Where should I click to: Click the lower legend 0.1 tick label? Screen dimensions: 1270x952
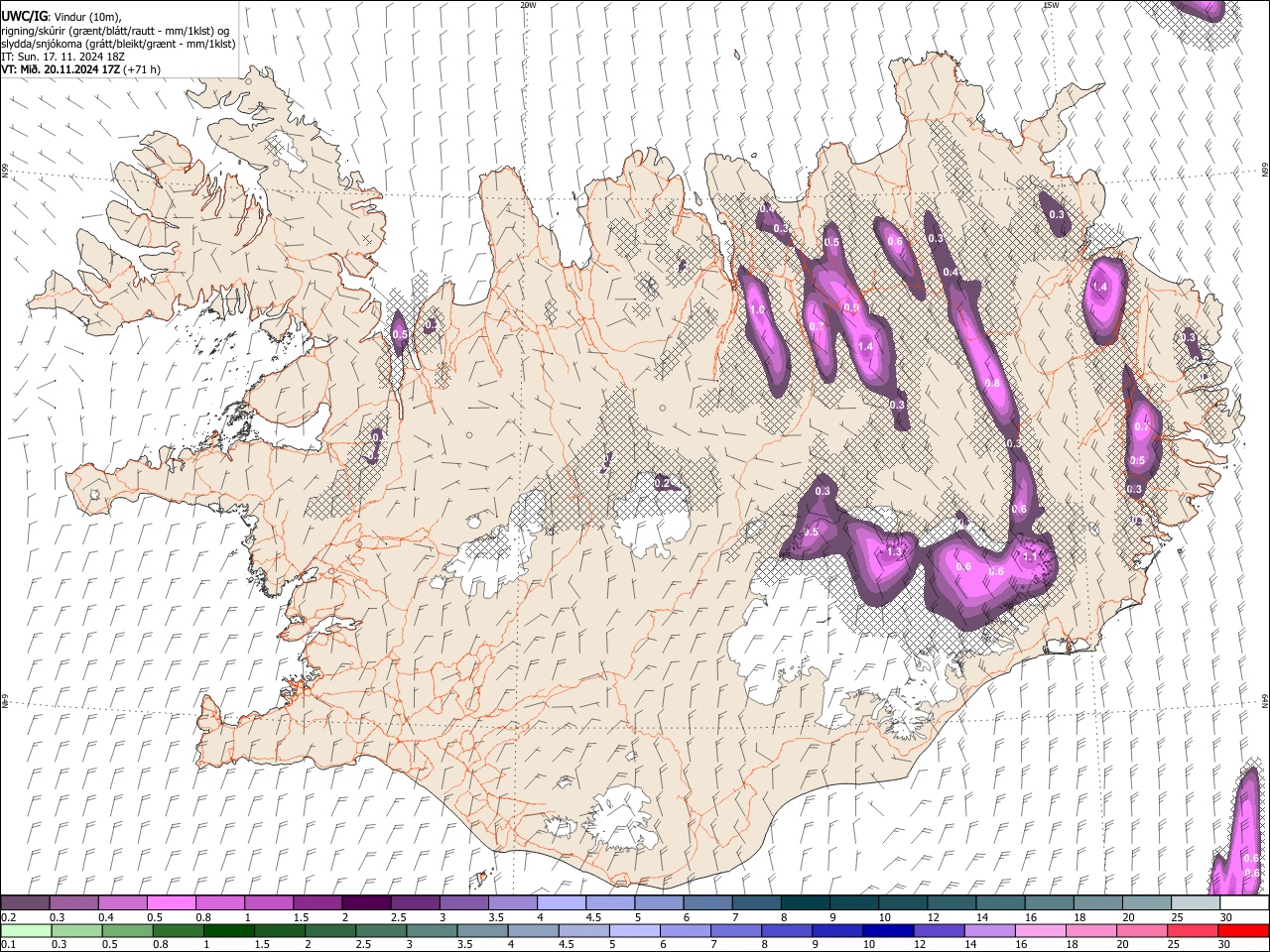(x=8, y=945)
